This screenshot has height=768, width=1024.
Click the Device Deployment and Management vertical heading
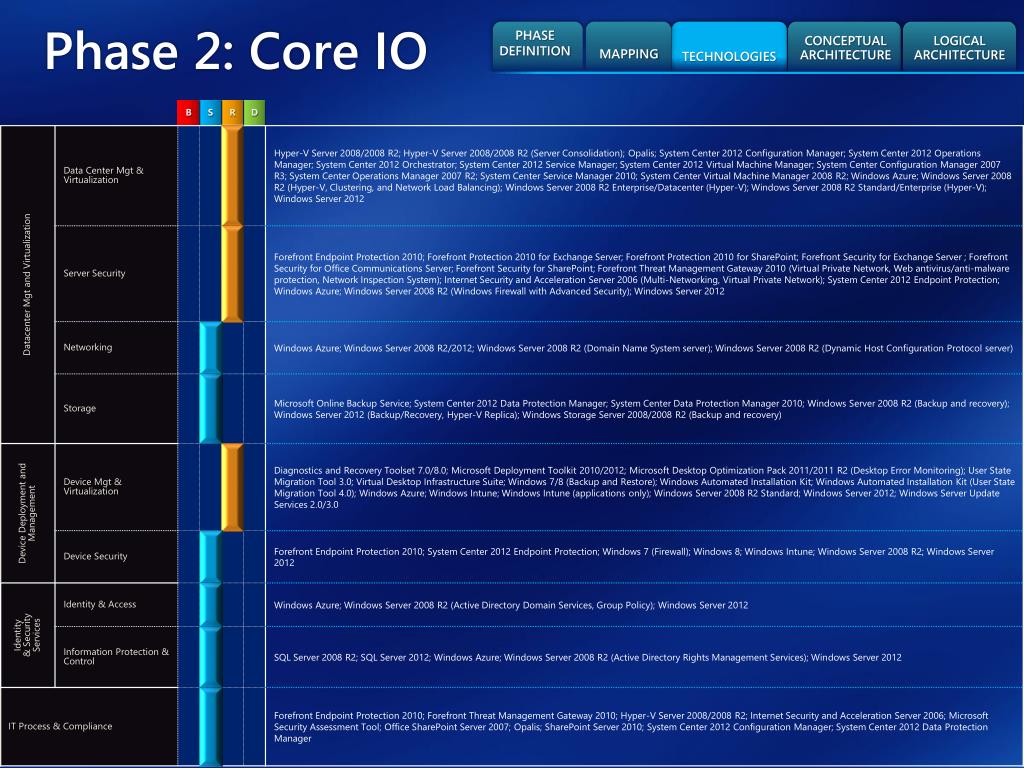pos(27,513)
